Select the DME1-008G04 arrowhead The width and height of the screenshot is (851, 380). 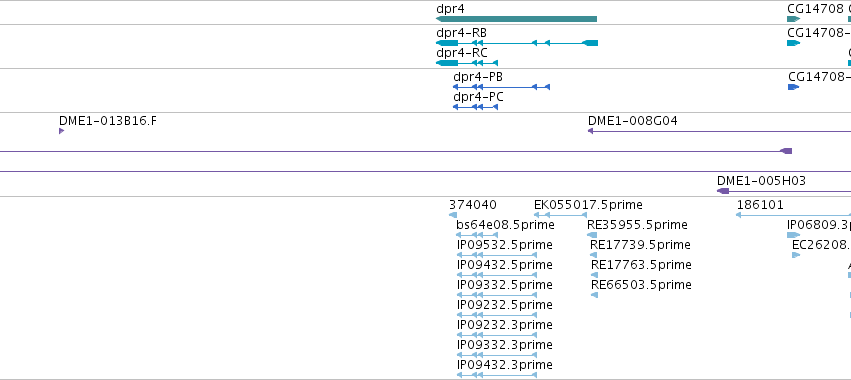590,131
